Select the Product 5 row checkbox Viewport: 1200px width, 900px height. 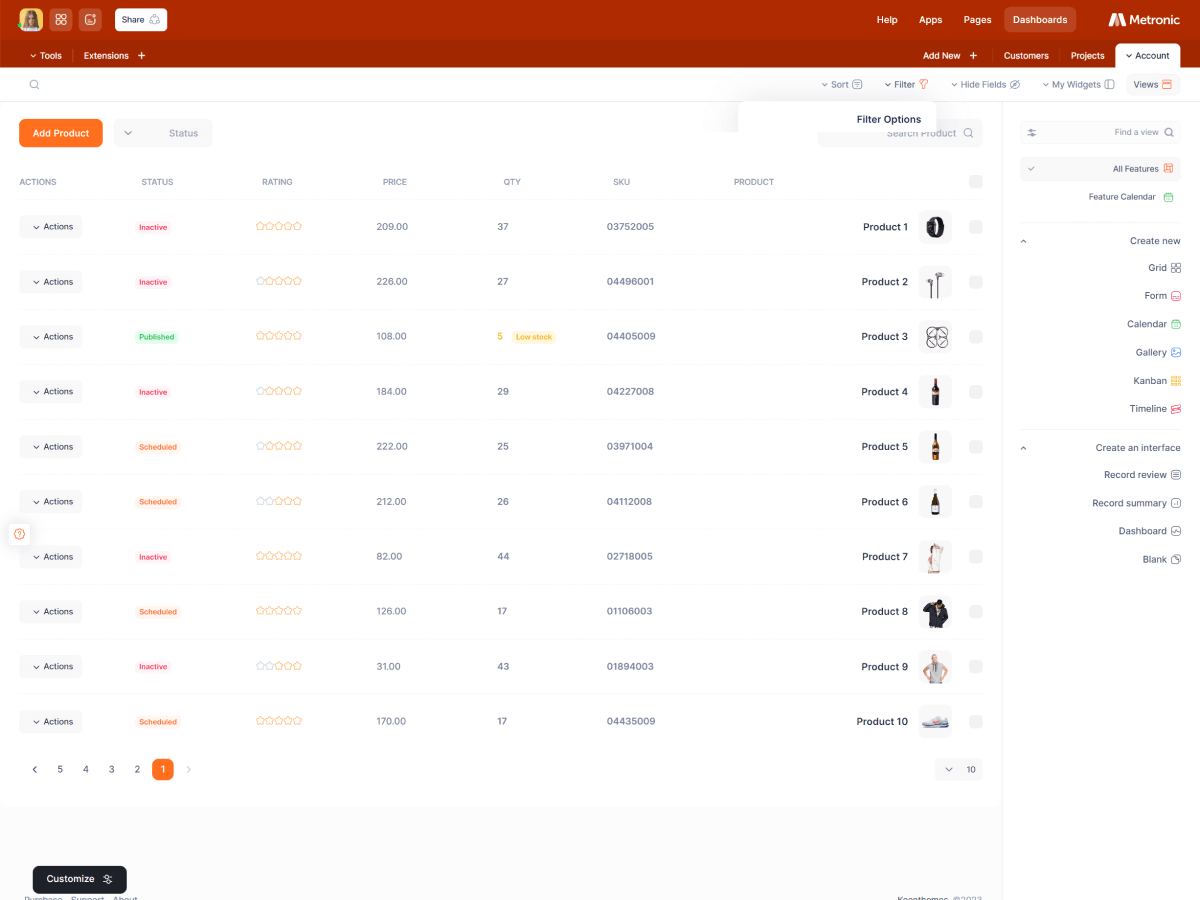(975, 447)
